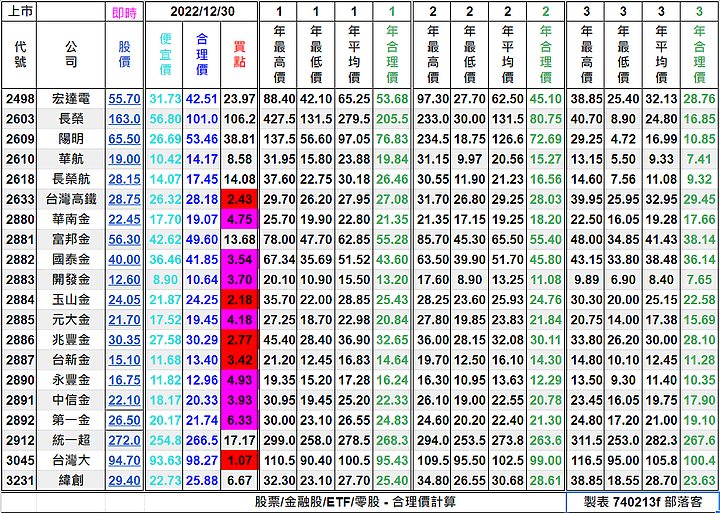Click the 1-year average 278.5 for 統一超
This screenshot has width=720, height=513.
354,440
